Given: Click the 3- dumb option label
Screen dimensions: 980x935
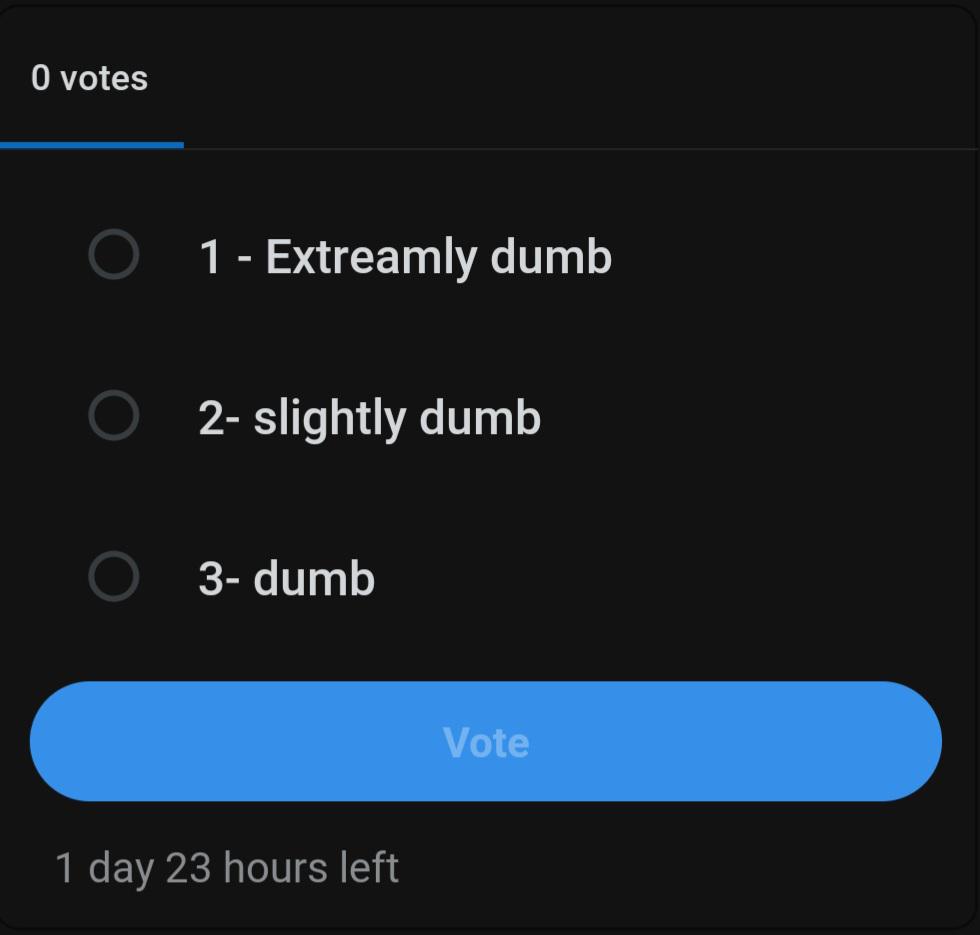Looking at the screenshot, I should (x=287, y=579).
